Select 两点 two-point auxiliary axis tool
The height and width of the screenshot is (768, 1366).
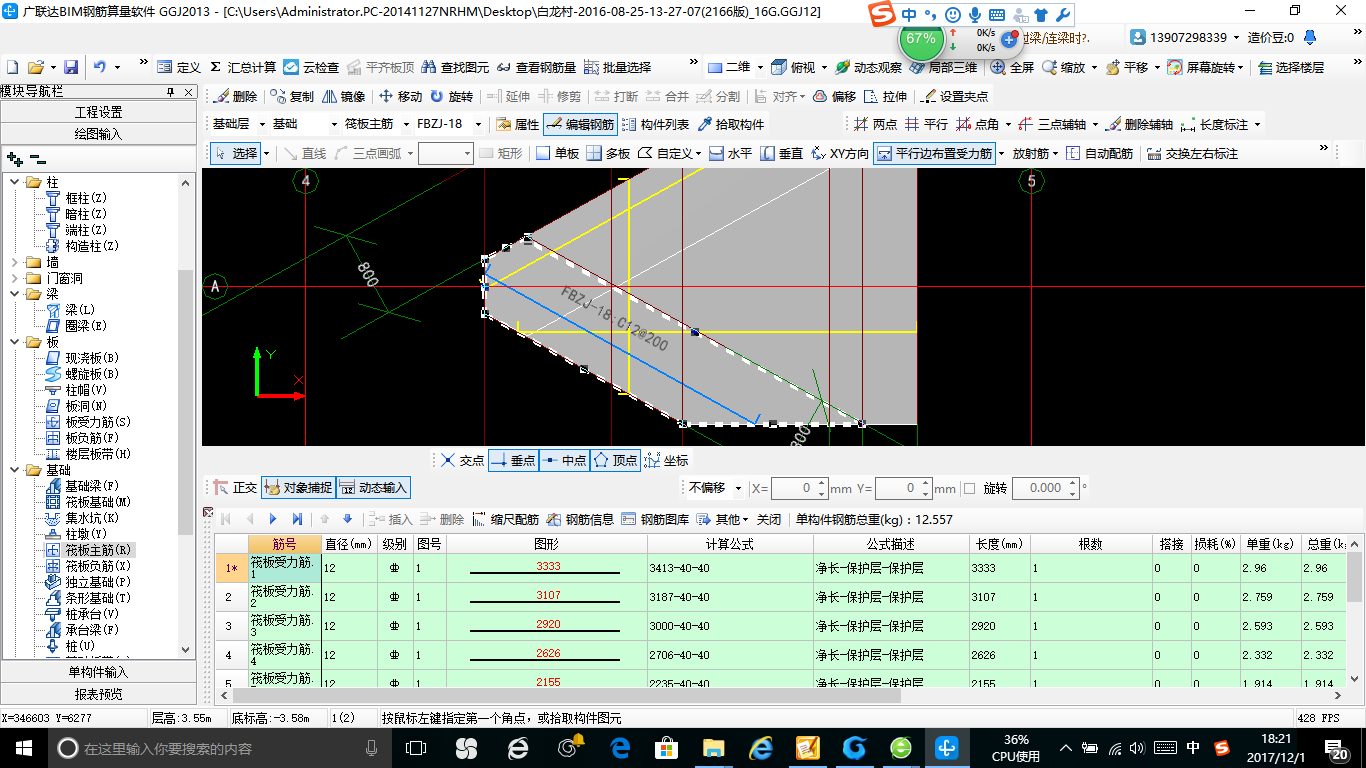tap(876, 124)
